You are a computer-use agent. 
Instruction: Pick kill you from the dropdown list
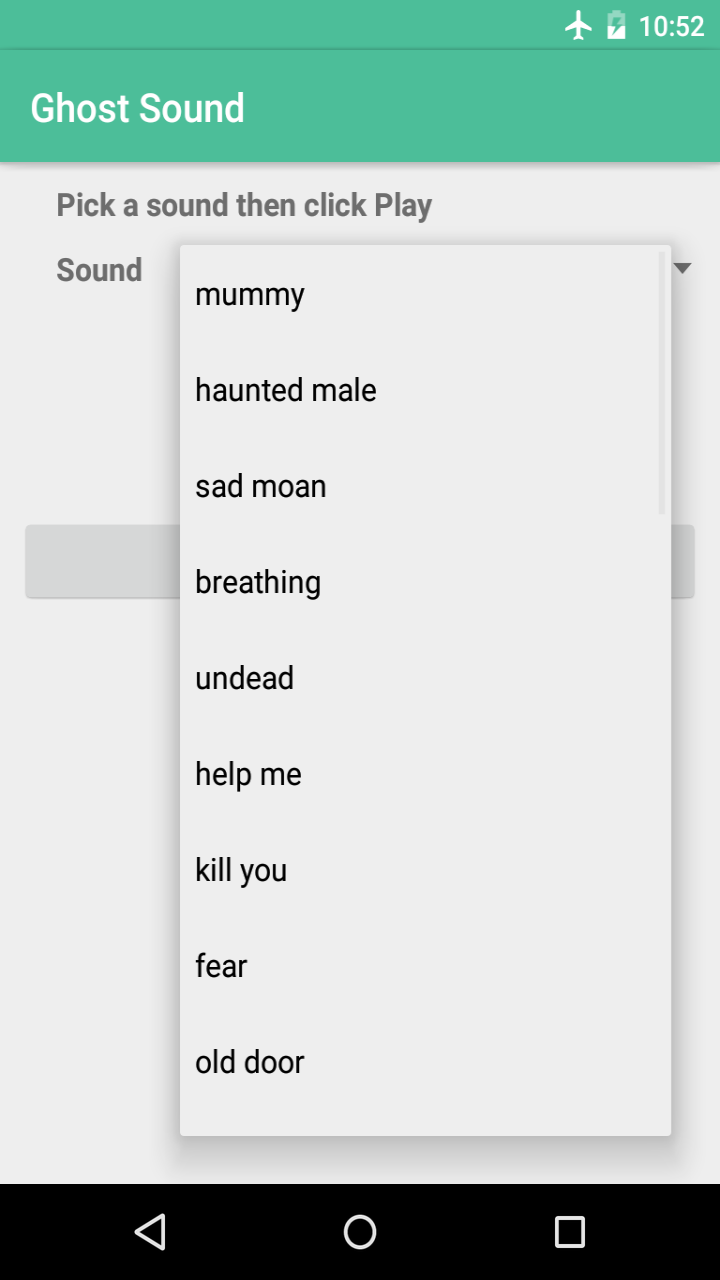[x=241, y=870]
